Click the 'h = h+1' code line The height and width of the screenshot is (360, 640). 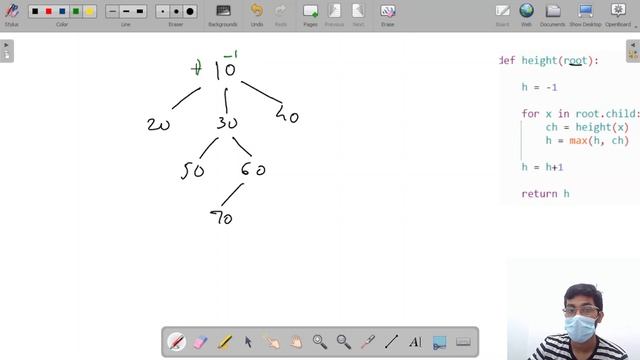[542, 167]
